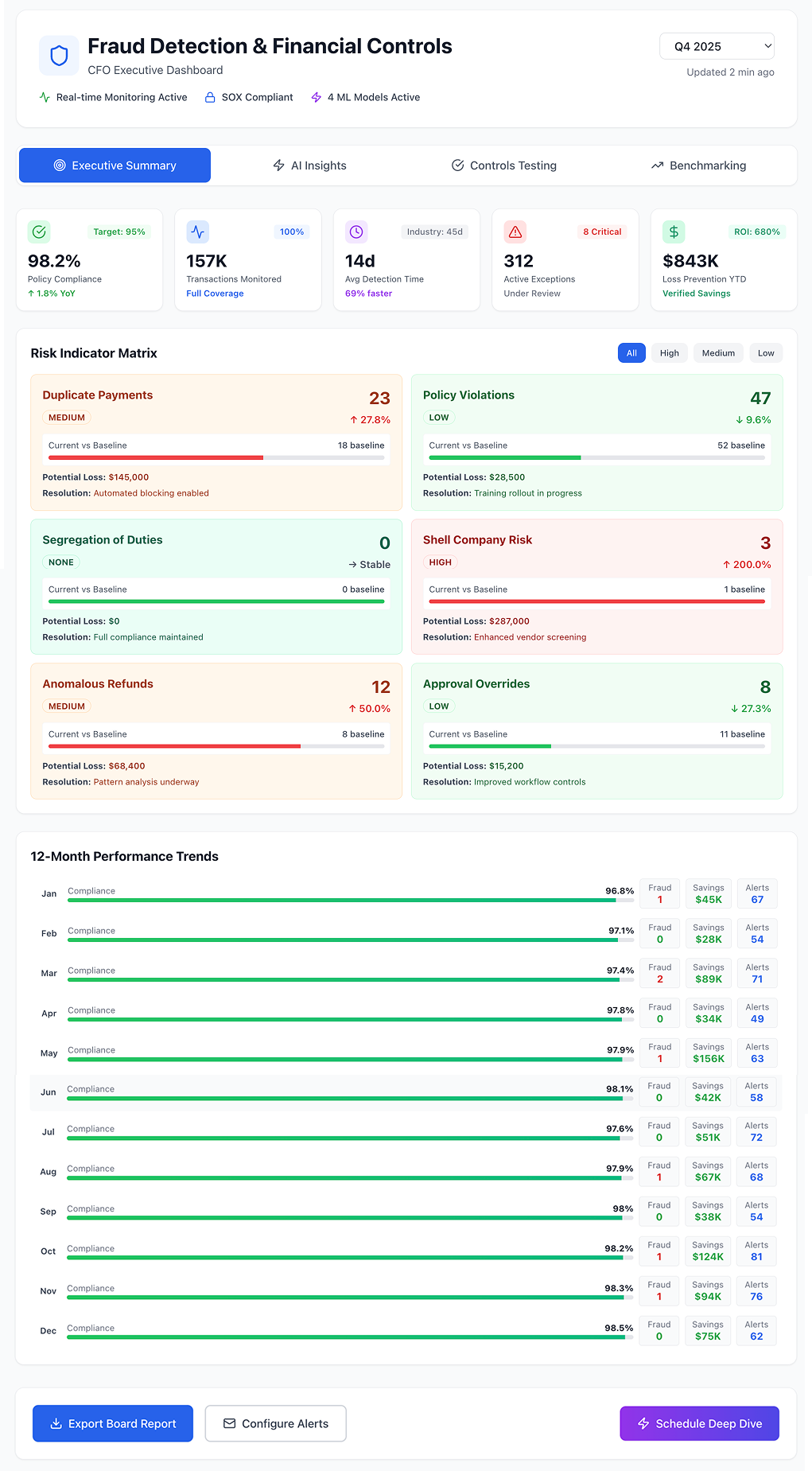812x1471 pixels.
Task: Filter risk matrix by Low
Action: tap(766, 353)
